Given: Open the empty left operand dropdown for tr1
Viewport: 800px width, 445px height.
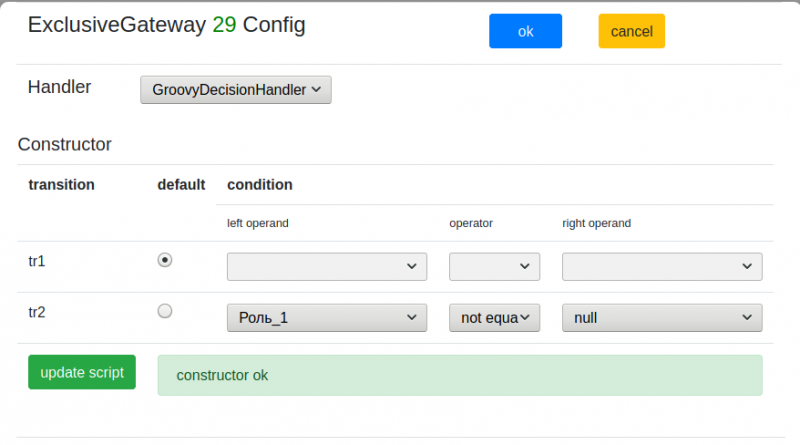Looking at the screenshot, I should [327, 266].
